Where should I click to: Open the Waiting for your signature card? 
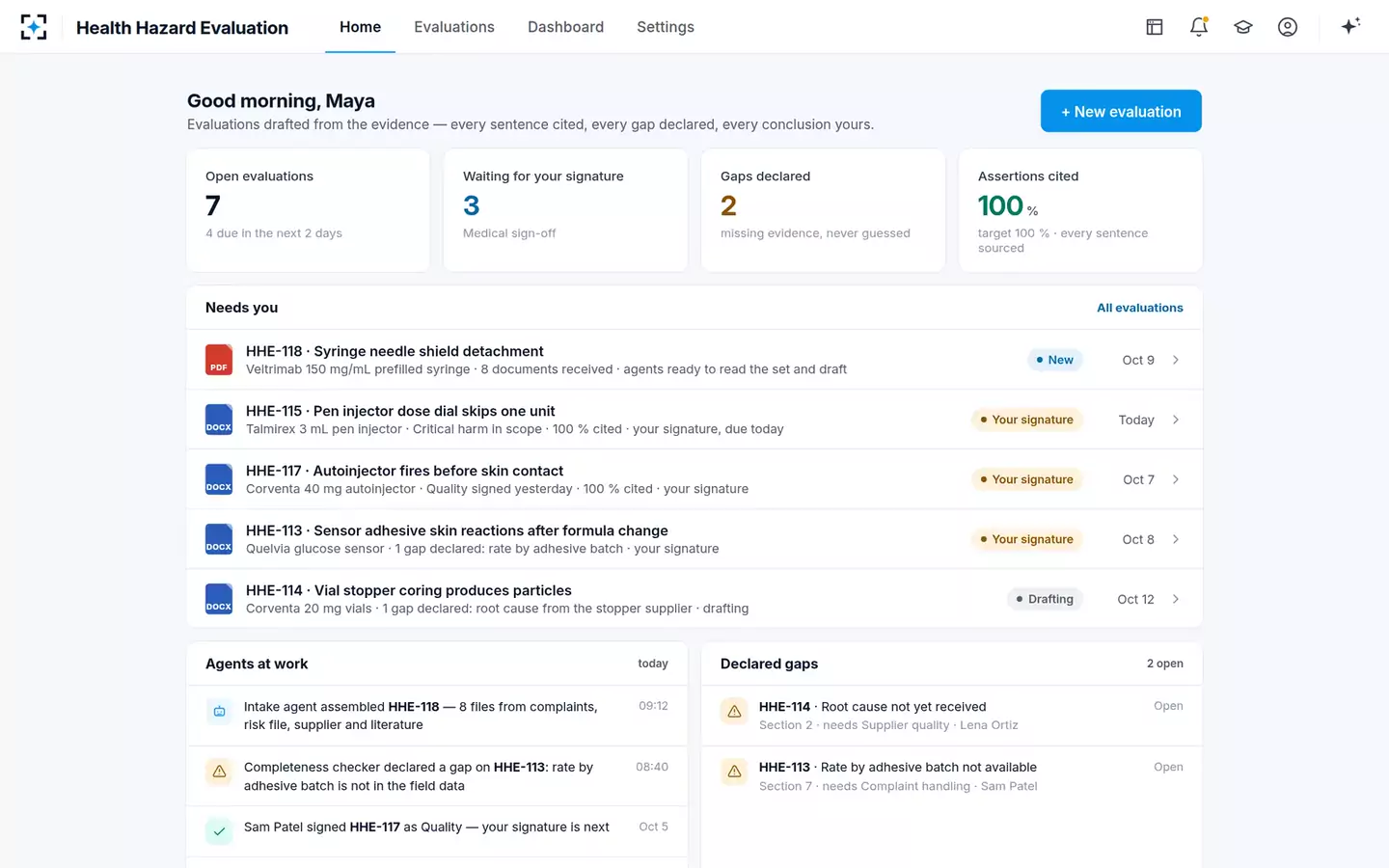click(x=565, y=210)
